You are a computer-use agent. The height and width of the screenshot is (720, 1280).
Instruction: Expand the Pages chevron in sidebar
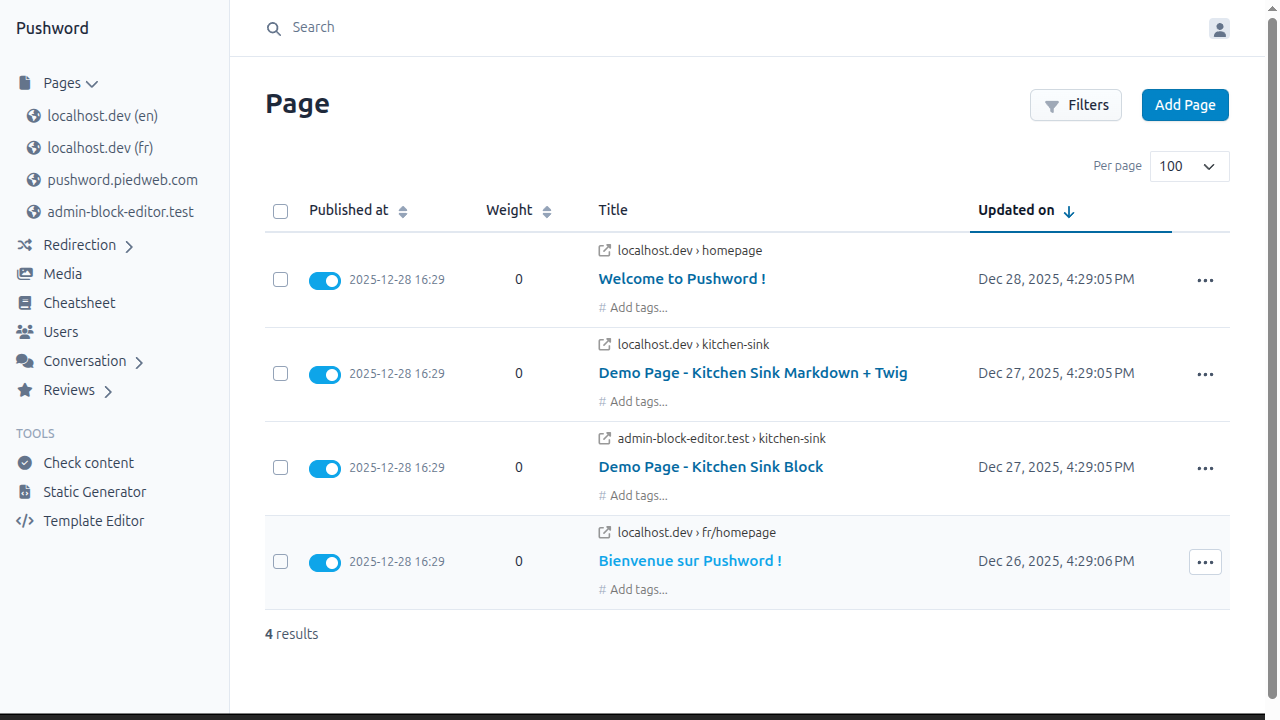tap(92, 83)
